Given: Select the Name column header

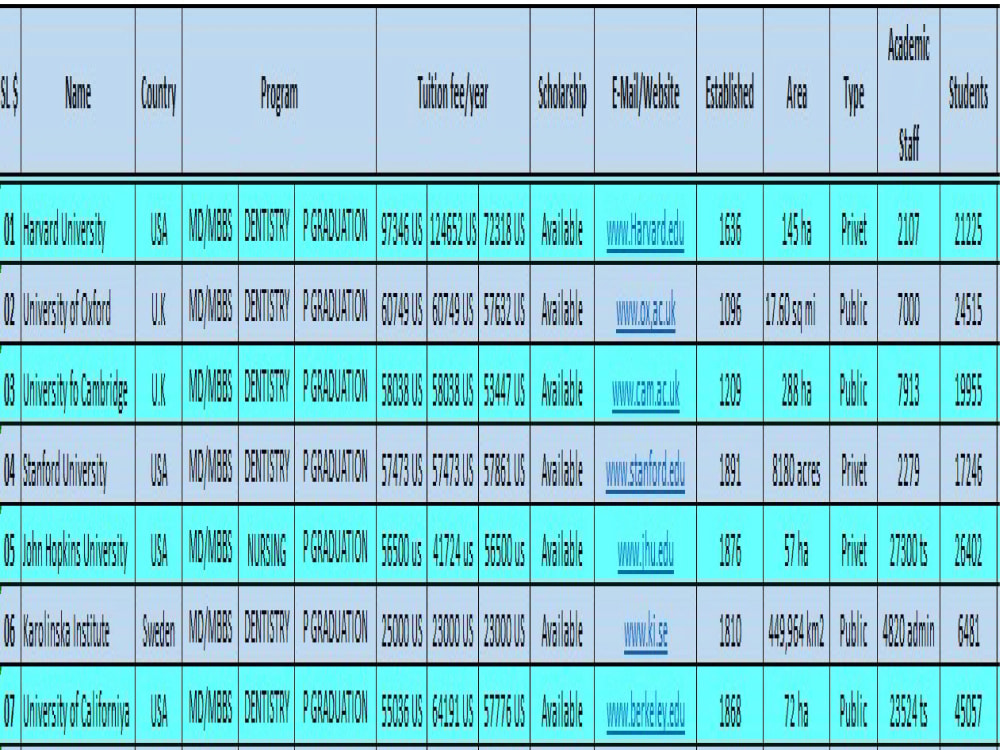Looking at the screenshot, I should click(78, 93).
